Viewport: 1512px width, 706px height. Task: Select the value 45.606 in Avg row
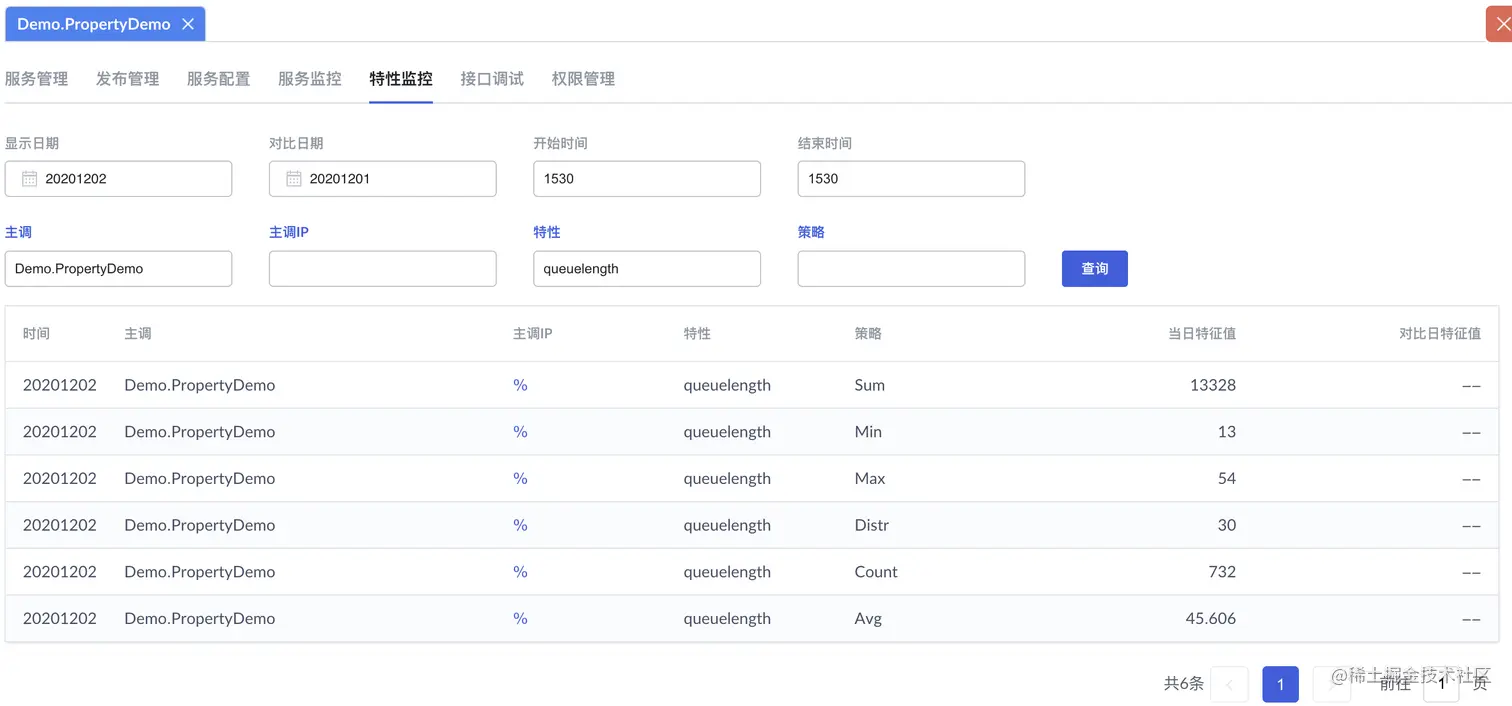[x=1211, y=618]
